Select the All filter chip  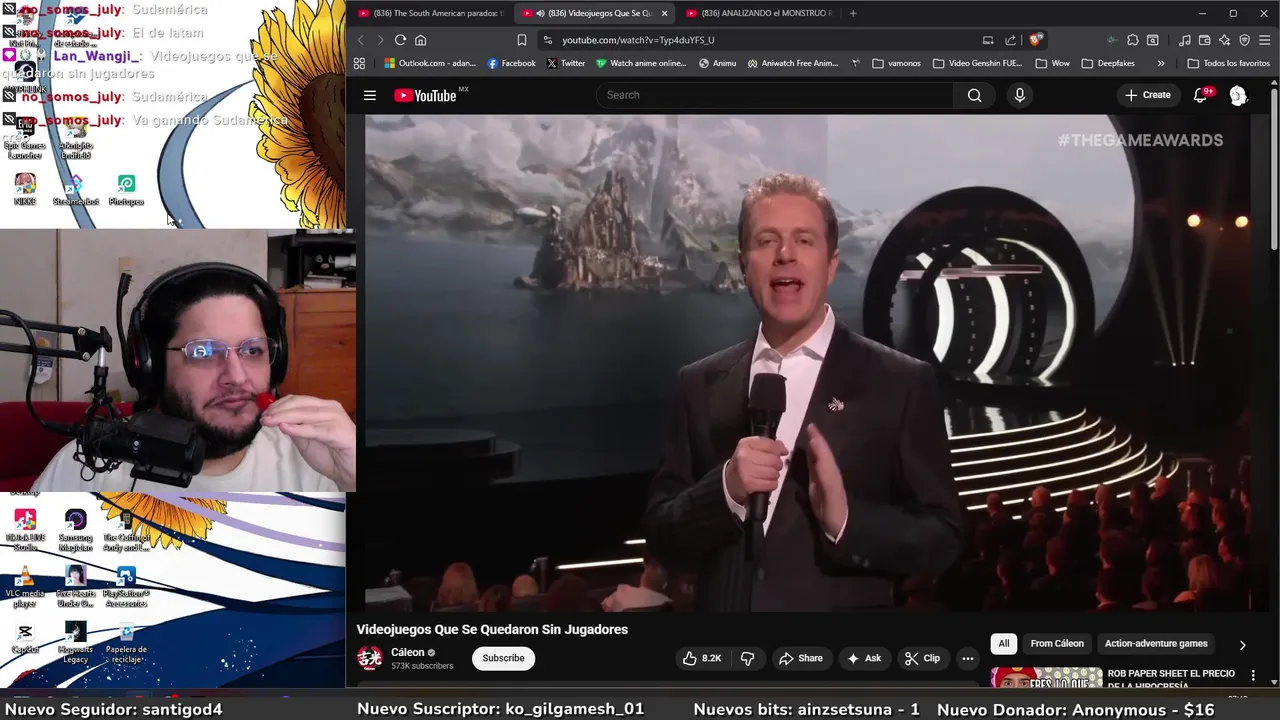1004,644
